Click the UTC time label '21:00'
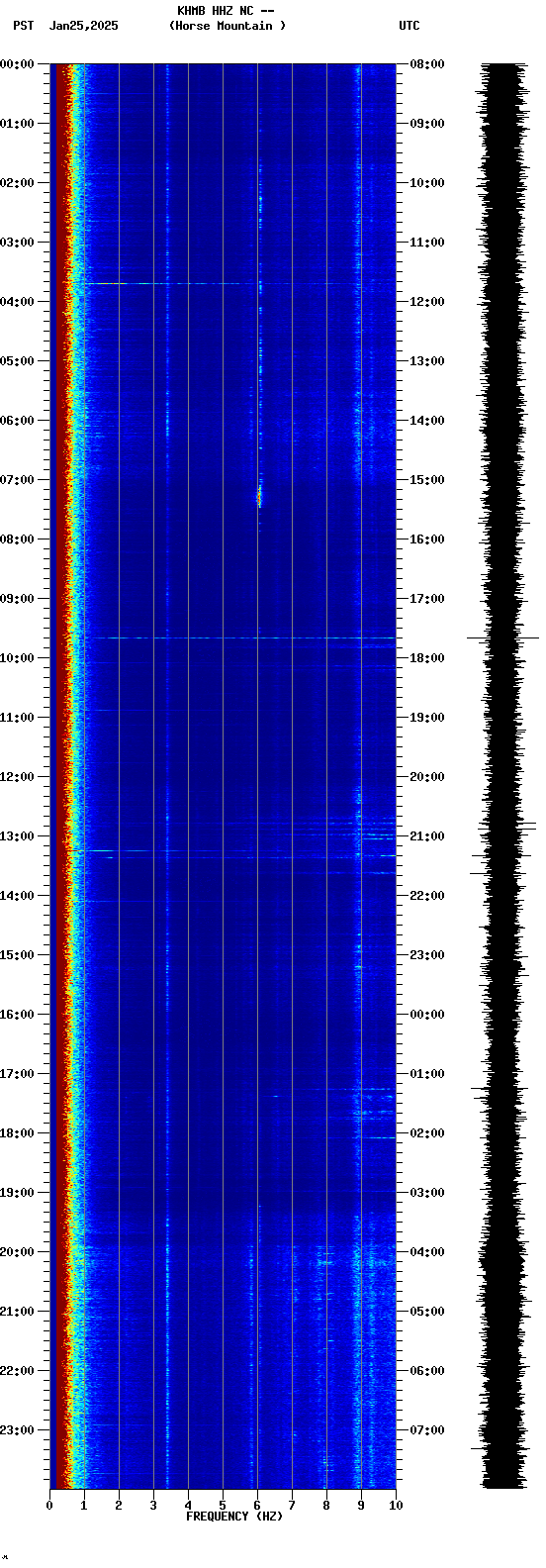This screenshot has height=1568, width=546. point(427,836)
